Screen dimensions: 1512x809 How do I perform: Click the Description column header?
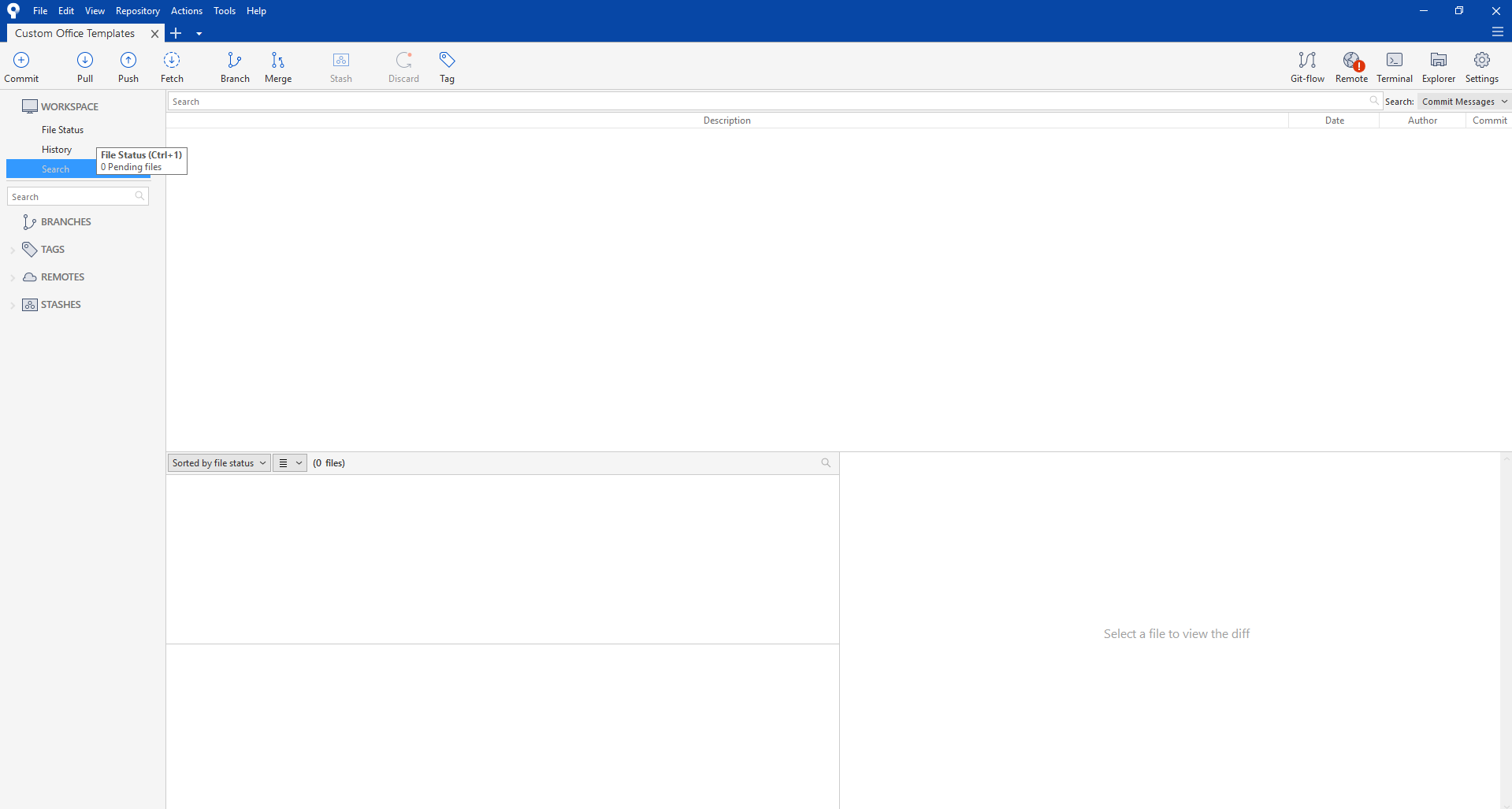point(727,121)
